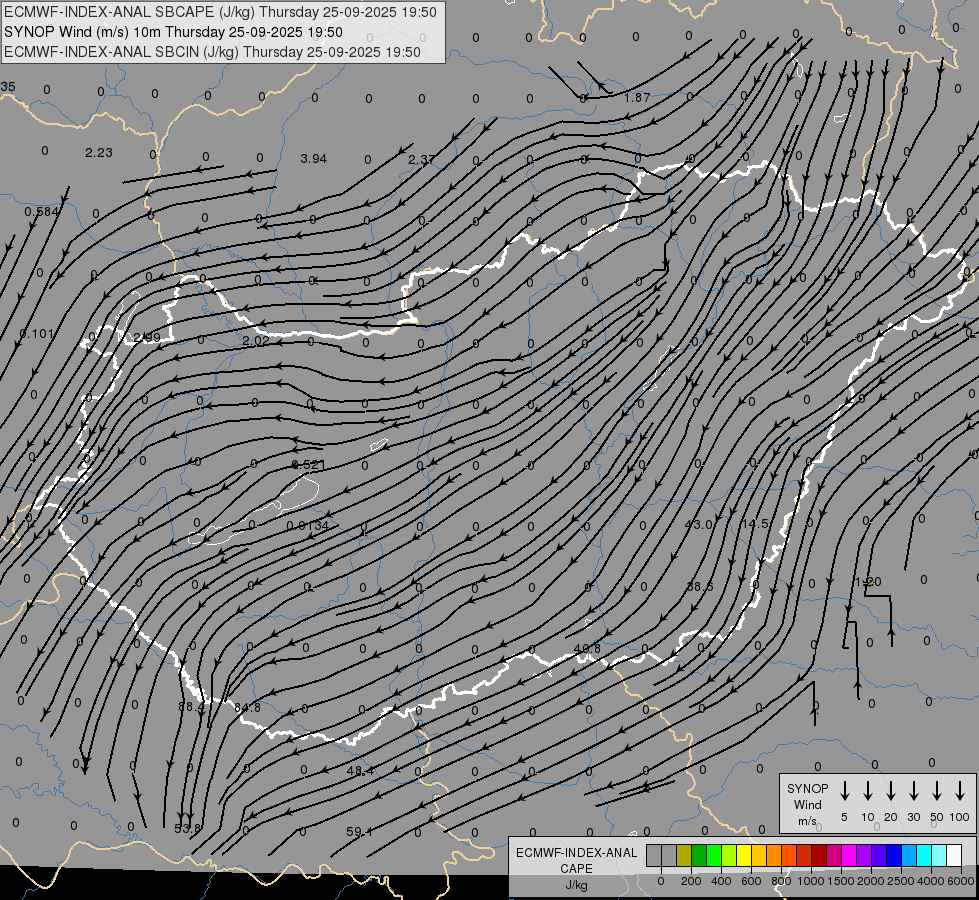Pick the 100 m/s wind arrow symbol

(960, 791)
